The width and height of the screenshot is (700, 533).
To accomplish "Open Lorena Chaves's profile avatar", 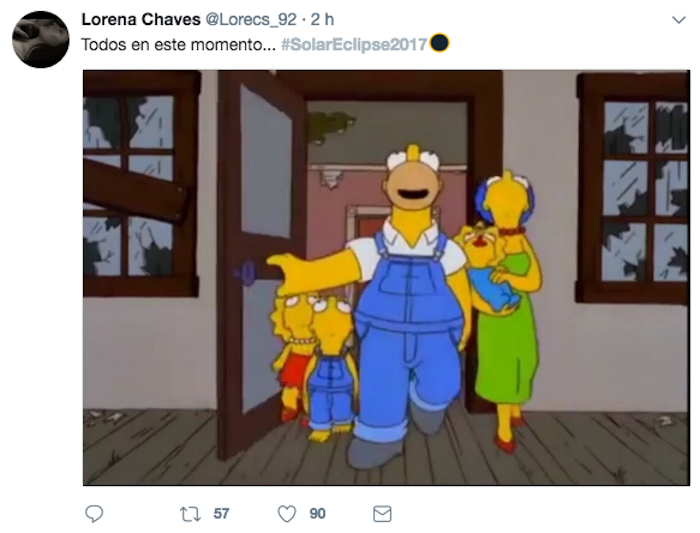I will (41, 39).
